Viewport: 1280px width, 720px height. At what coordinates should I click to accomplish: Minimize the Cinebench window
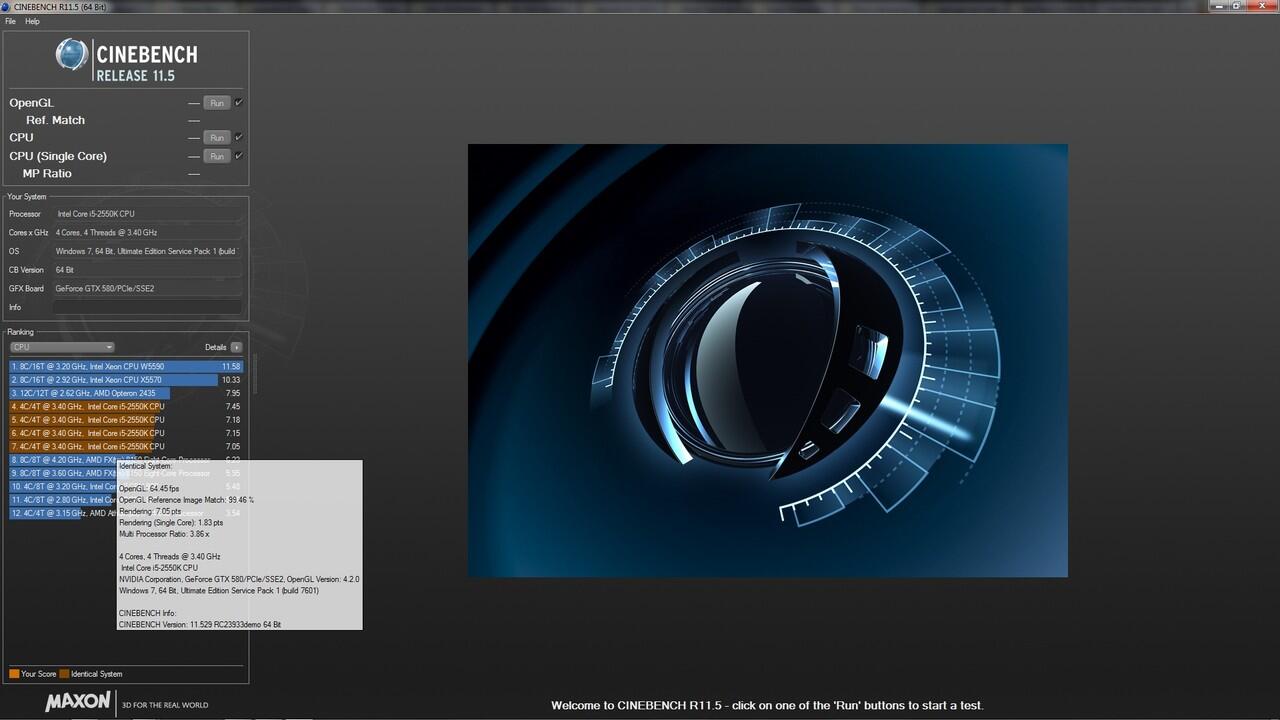pos(1219,6)
